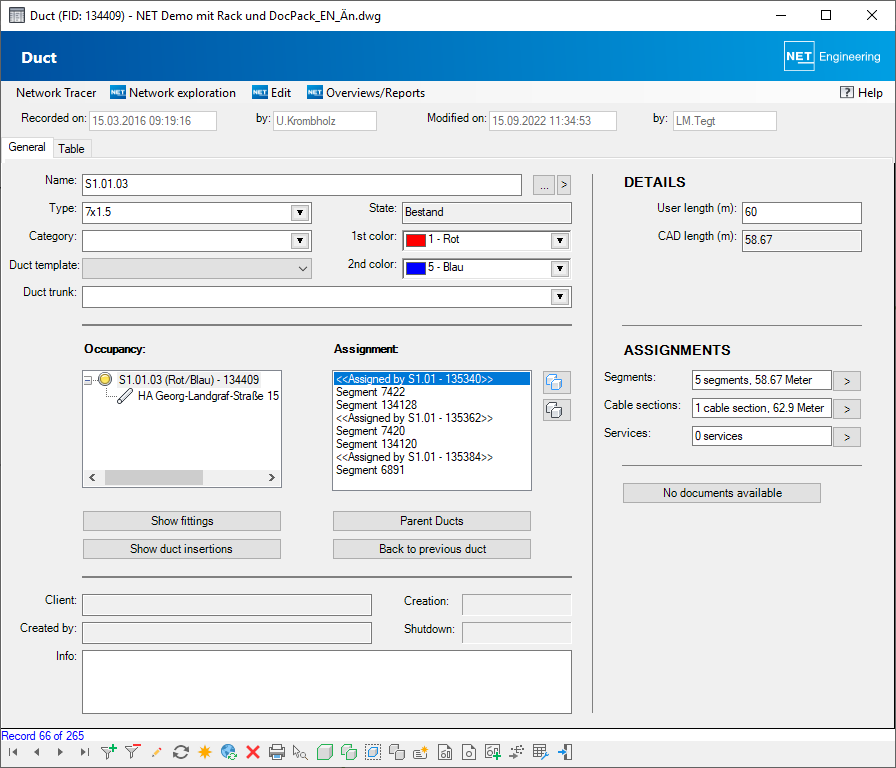
Task: Open the Edit menu
Action: point(271,93)
